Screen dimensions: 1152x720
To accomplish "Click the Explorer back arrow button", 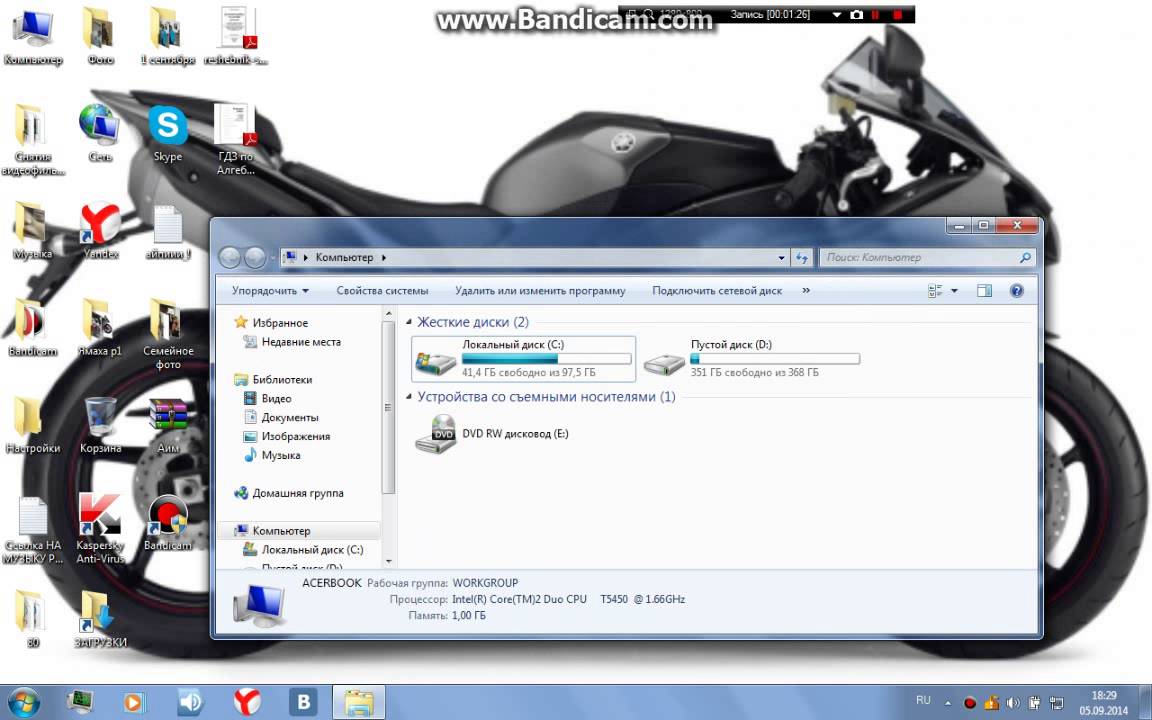I will coord(229,258).
